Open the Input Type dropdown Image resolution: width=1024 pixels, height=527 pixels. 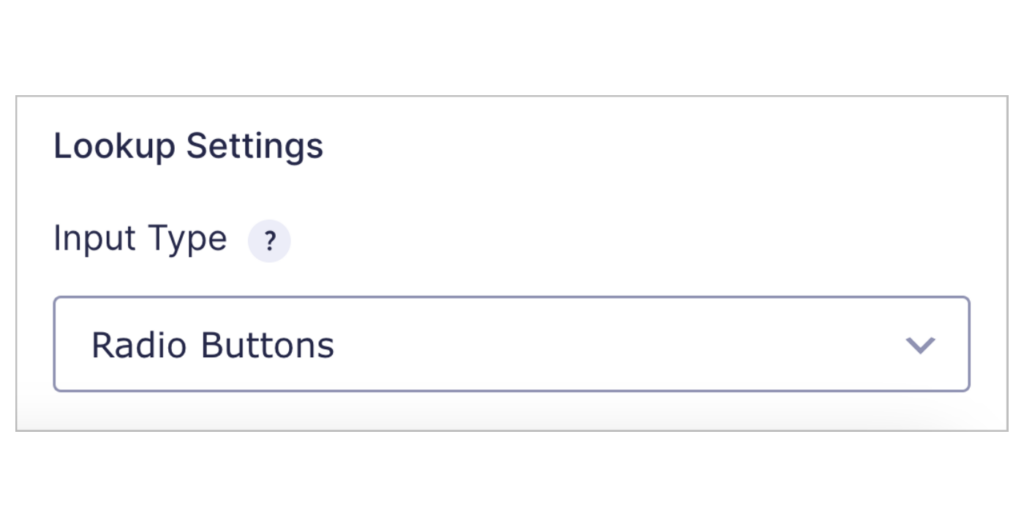511,344
